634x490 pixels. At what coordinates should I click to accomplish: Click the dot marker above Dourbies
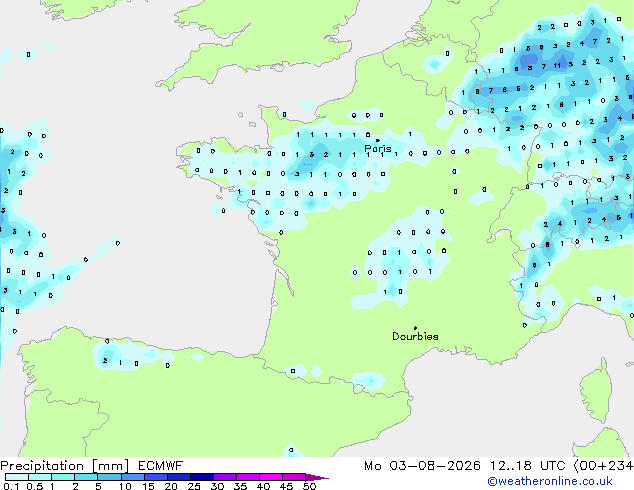click(415, 328)
